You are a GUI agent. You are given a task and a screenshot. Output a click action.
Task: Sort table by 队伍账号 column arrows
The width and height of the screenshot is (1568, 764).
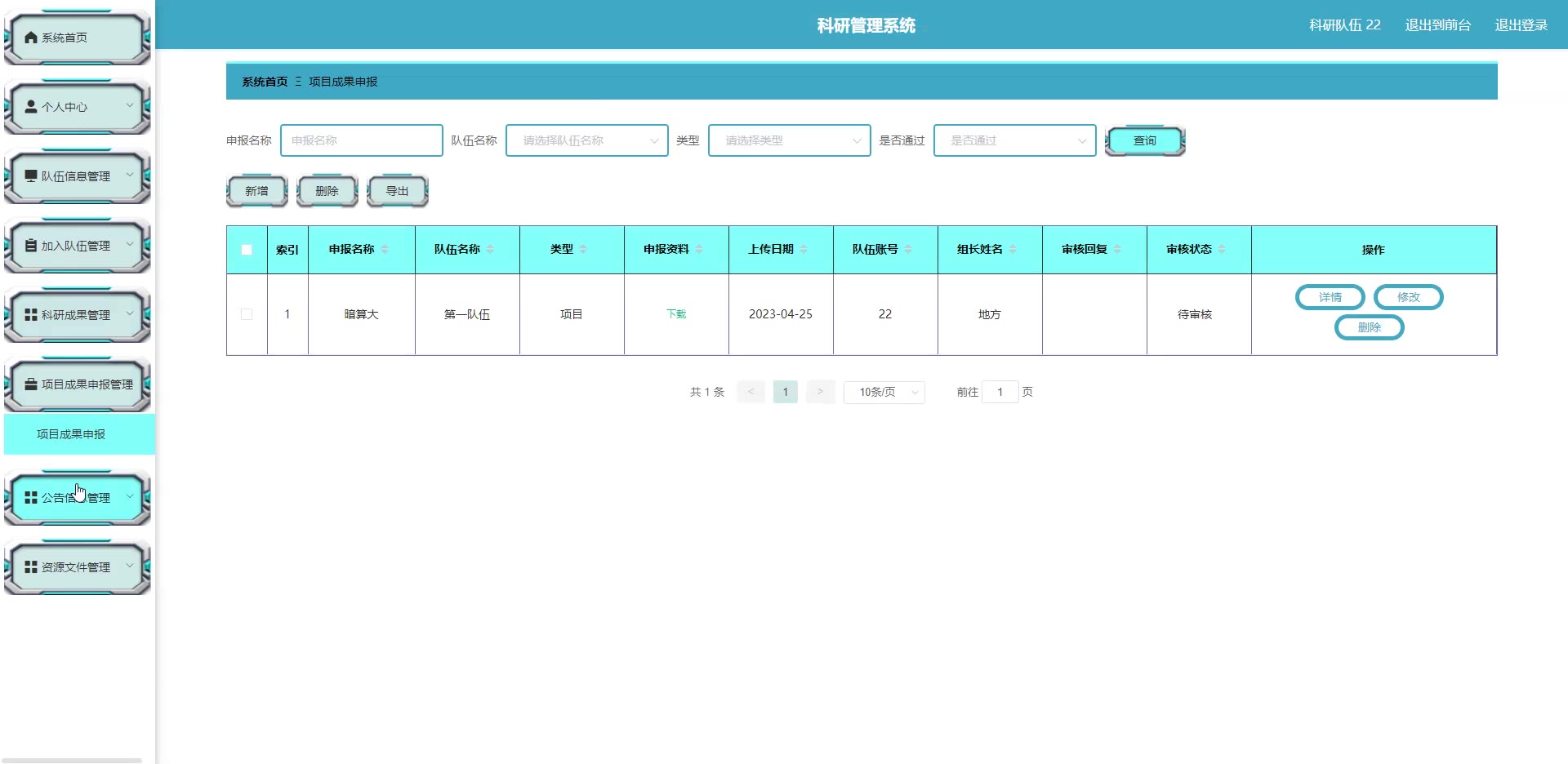click(908, 250)
